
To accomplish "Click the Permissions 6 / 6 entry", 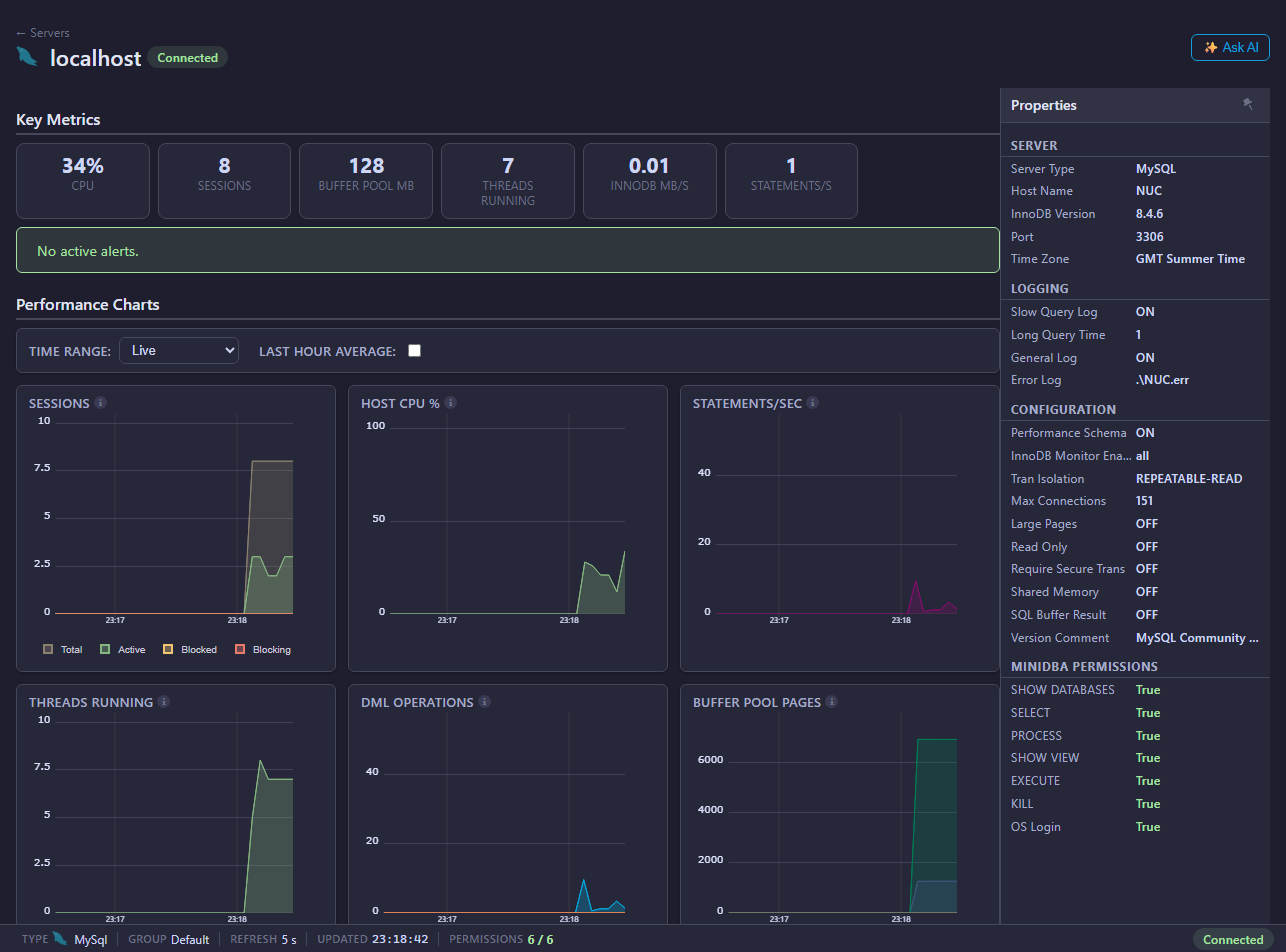I will pos(501,939).
